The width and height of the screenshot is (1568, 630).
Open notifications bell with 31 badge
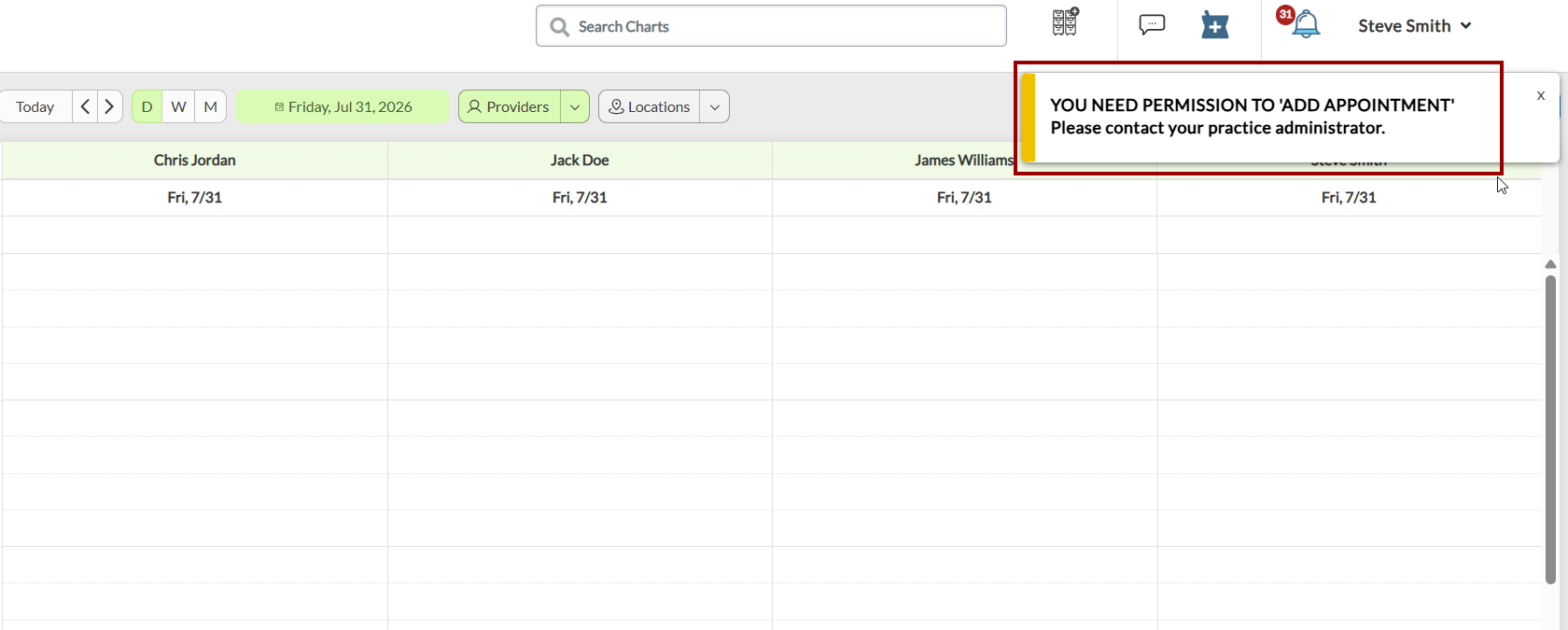pos(1299,21)
